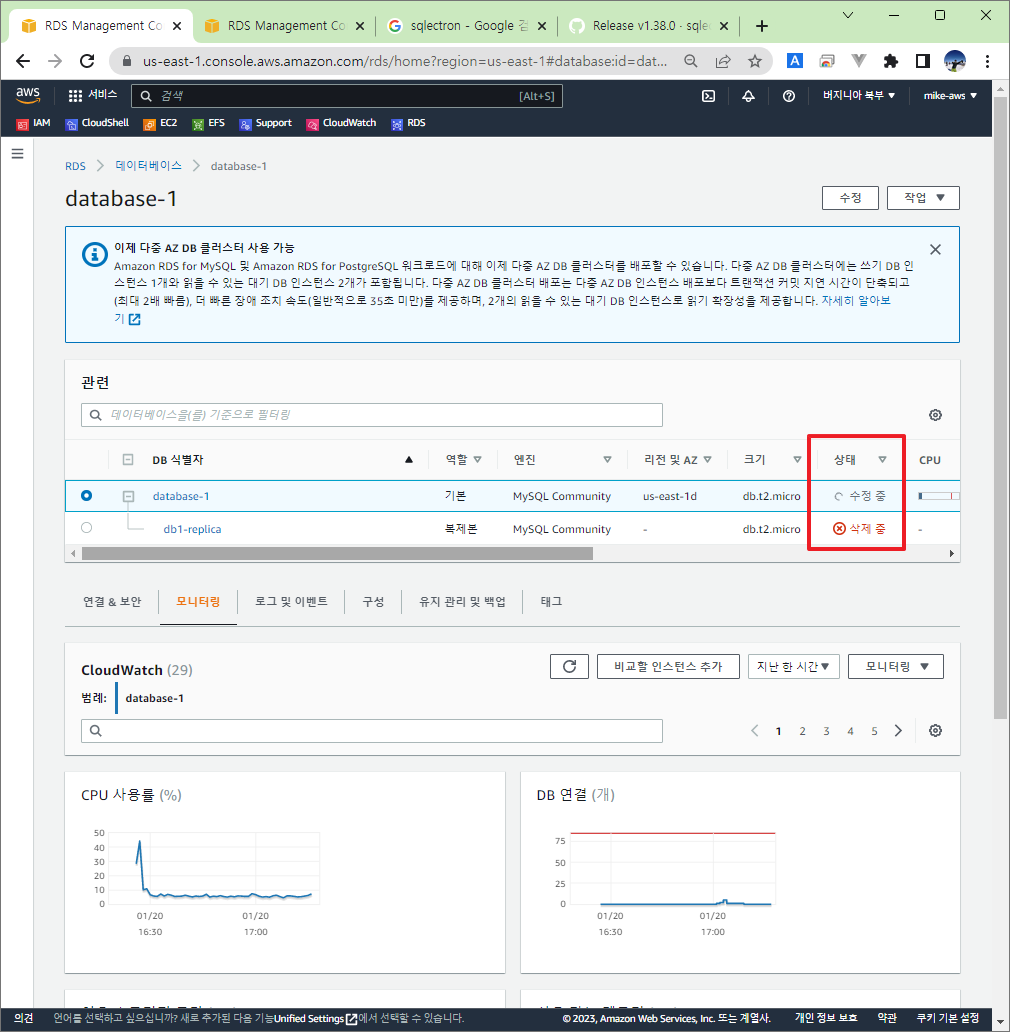Sort by 엔진 column
The height and width of the screenshot is (1032, 1010).
[x=562, y=460]
